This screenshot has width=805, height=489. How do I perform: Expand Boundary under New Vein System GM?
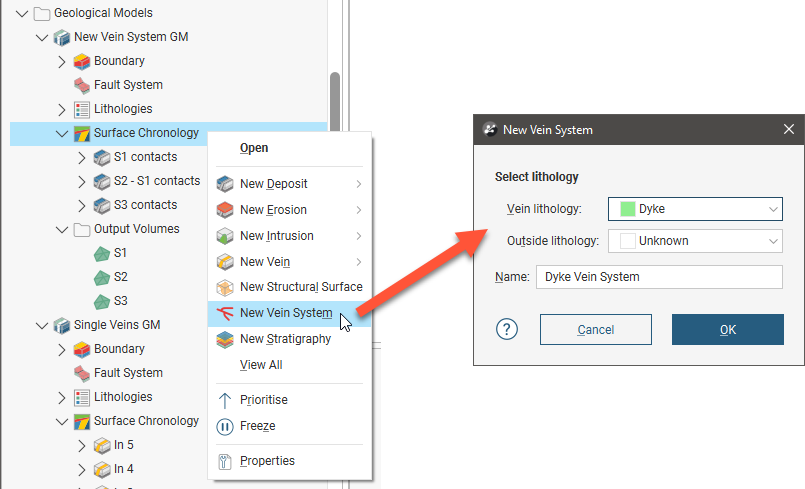[x=62, y=62]
